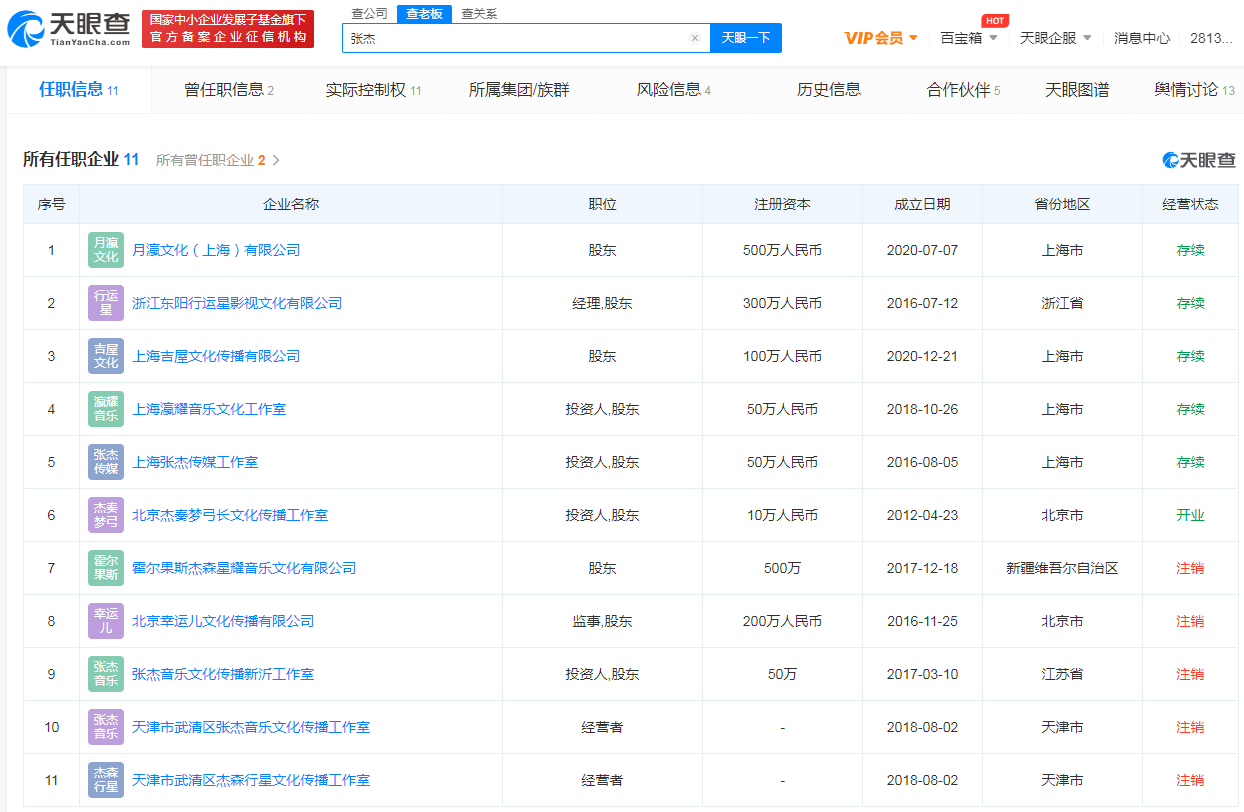Click the 杰森行星 company logo badge
The image size is (1244, 812).
(106, 780)
